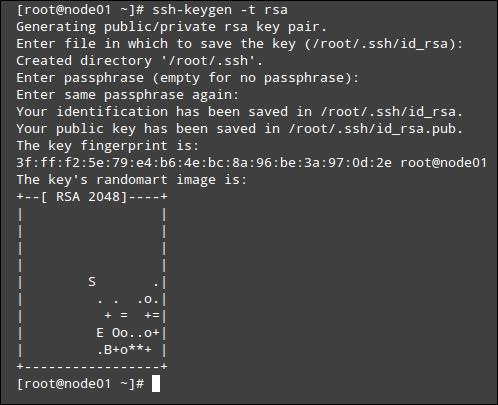Click the Generating public/private rsa key pair line
This screenshot has width=498, height=405.
click(x=171, y=27)
